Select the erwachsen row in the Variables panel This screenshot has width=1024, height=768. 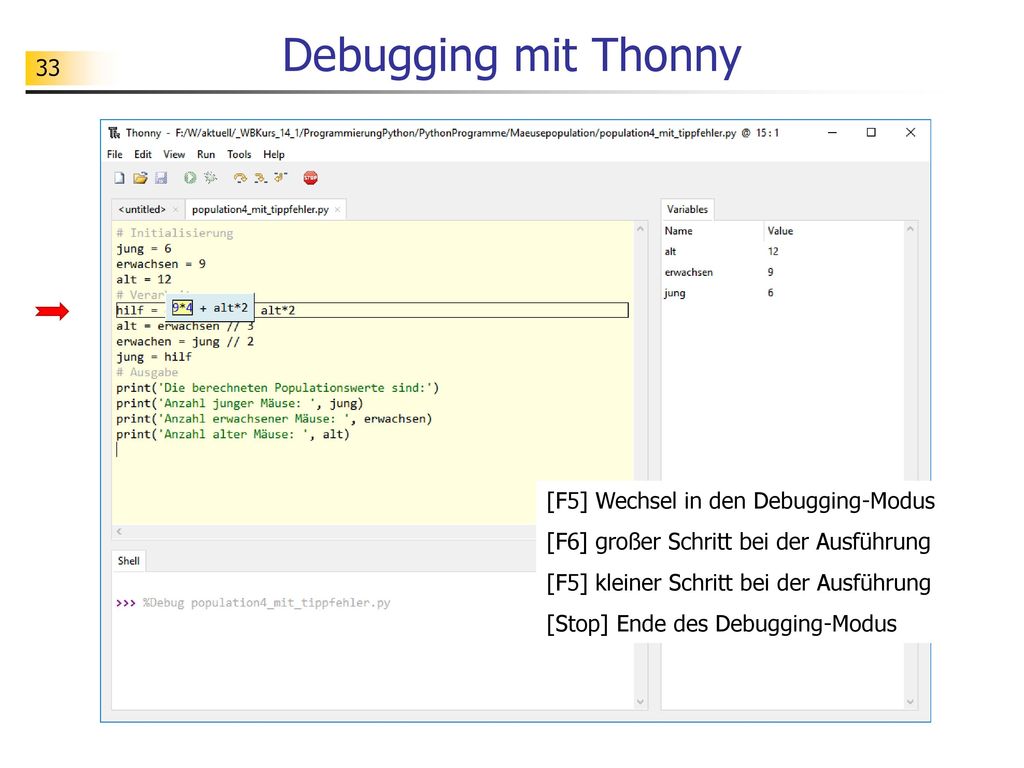pyautogui.click(x=782, y=272)
